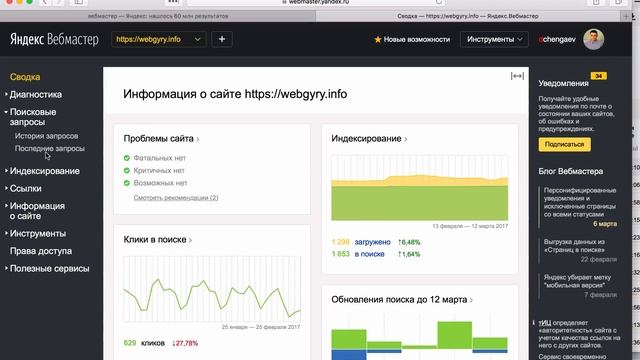The width and height of the screenshot is (640, 360).
Task: Open Смотреть рекомендации (2) link
Action: coord(176,198)
